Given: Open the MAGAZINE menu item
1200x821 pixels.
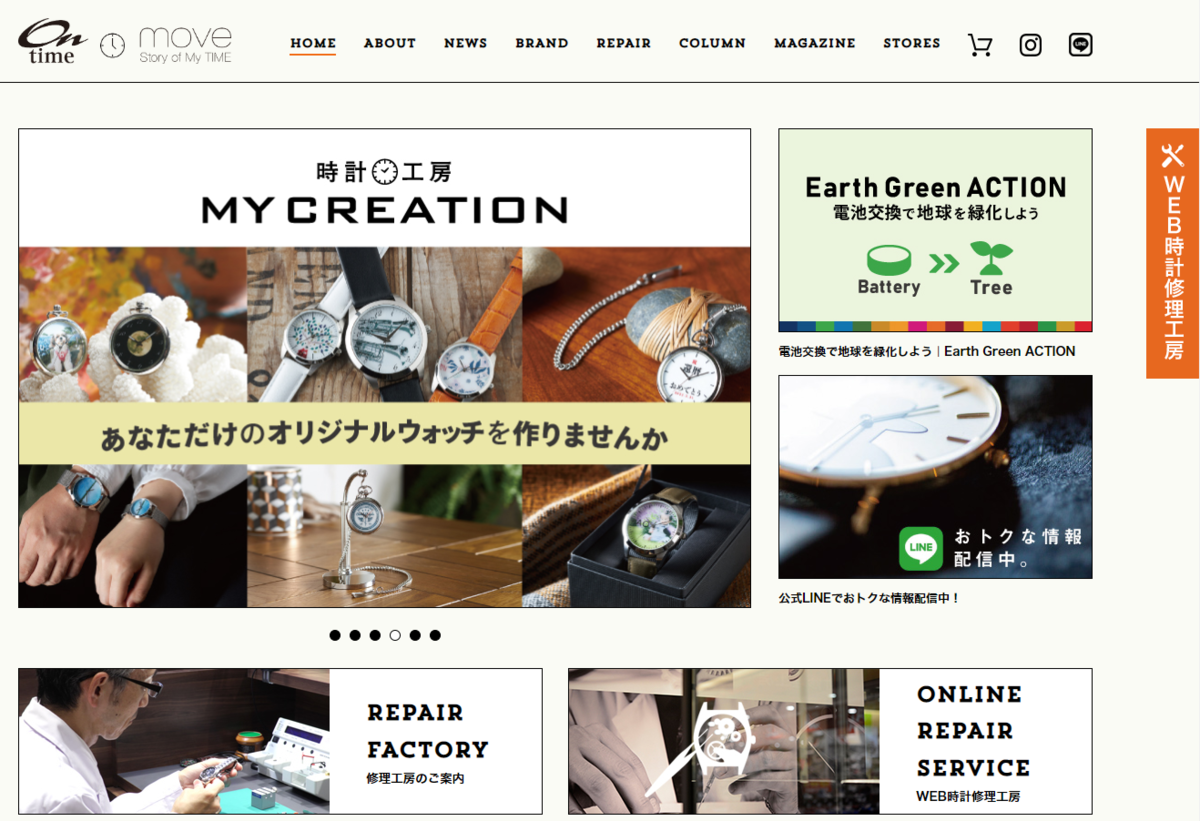Looking at the screenshot, I should 815,43.
